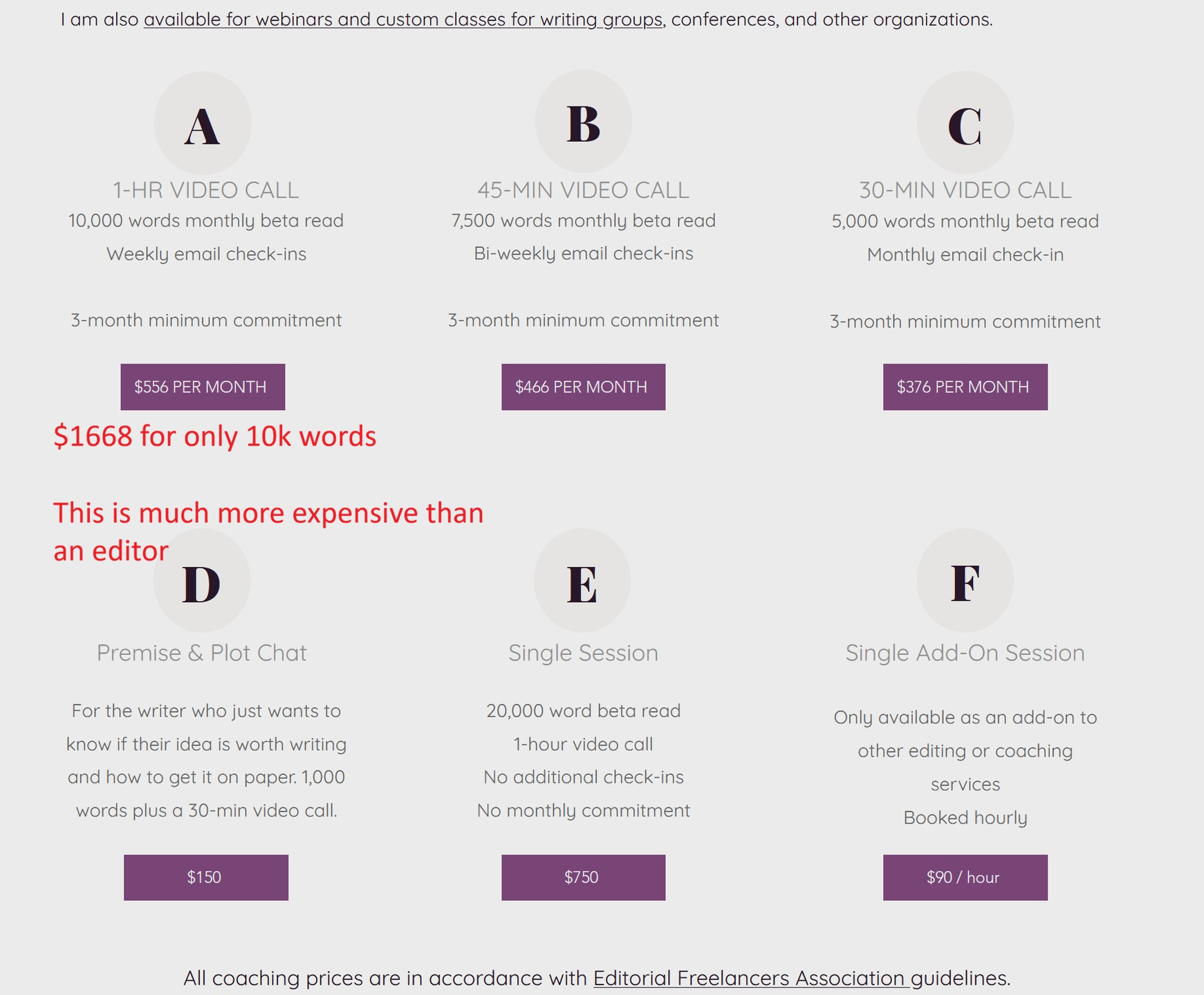
Task: Click the 45-MIN VIDEO CALL heading
Action: point(583,189)
